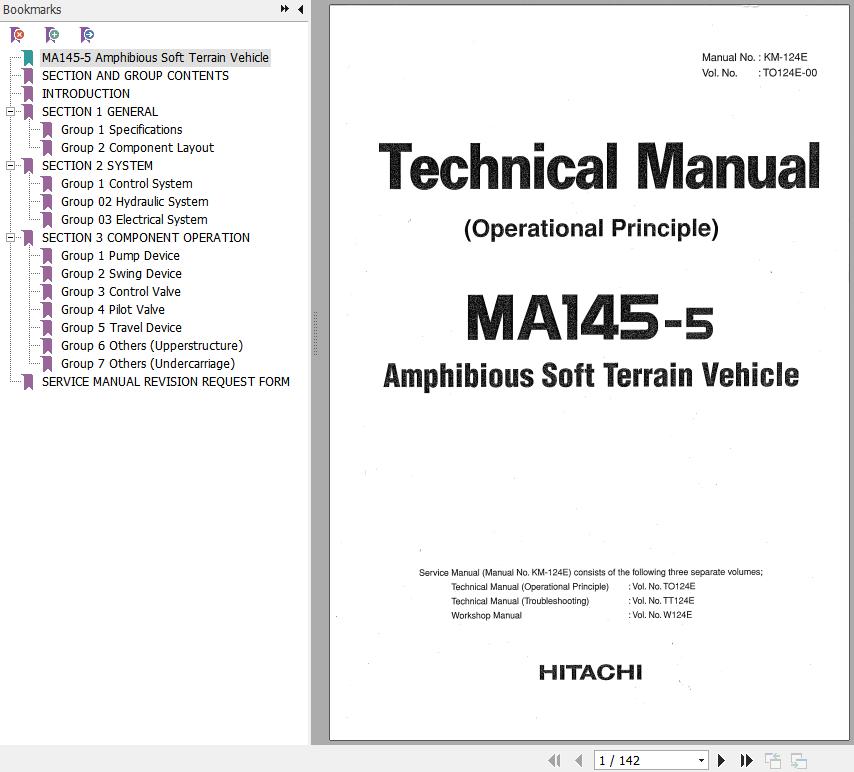The height and width of the screenshot is (772, 854).
Task: Select MA145-5 Amphibious Soft Terrain Vehicle bookmark
Action: pyautogui.click(x=155, y=58)
